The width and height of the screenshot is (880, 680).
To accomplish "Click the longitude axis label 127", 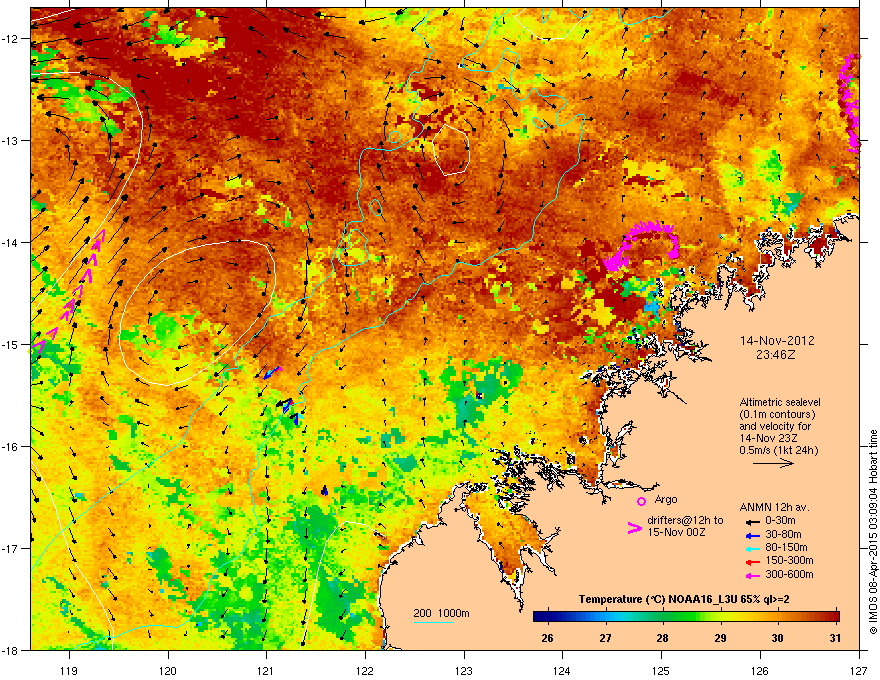I will pos(859,670).
